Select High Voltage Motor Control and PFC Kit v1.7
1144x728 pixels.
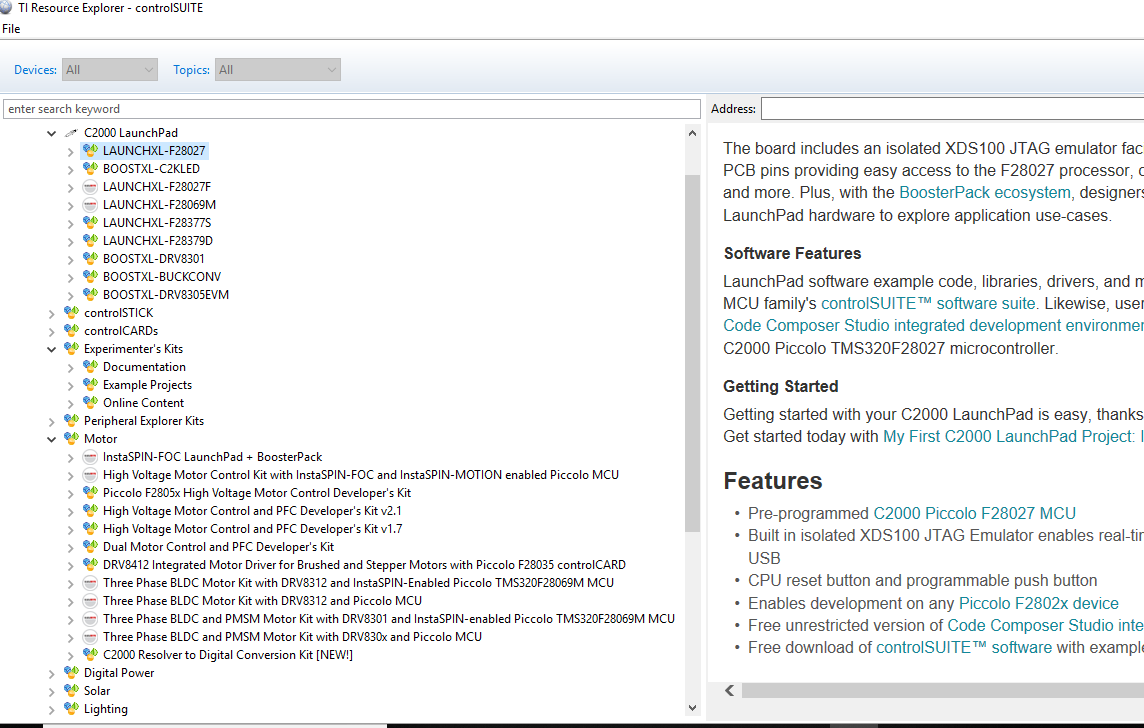[252, 529]
